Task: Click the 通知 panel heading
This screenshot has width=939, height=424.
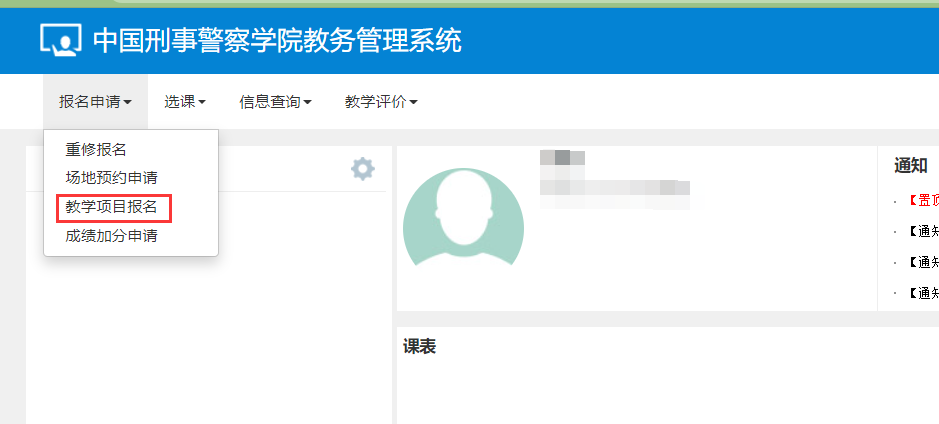Action: (x=910, y=166)
